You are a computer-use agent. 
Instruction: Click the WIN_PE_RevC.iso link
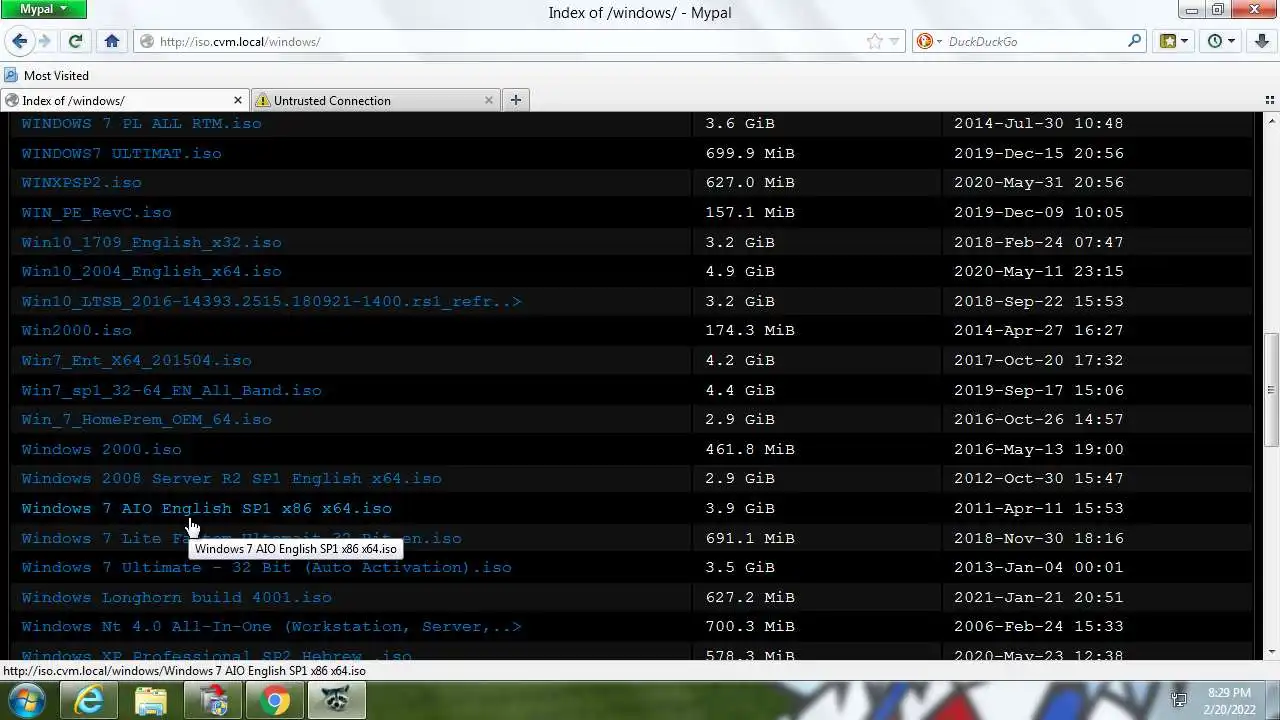(97, 212)
